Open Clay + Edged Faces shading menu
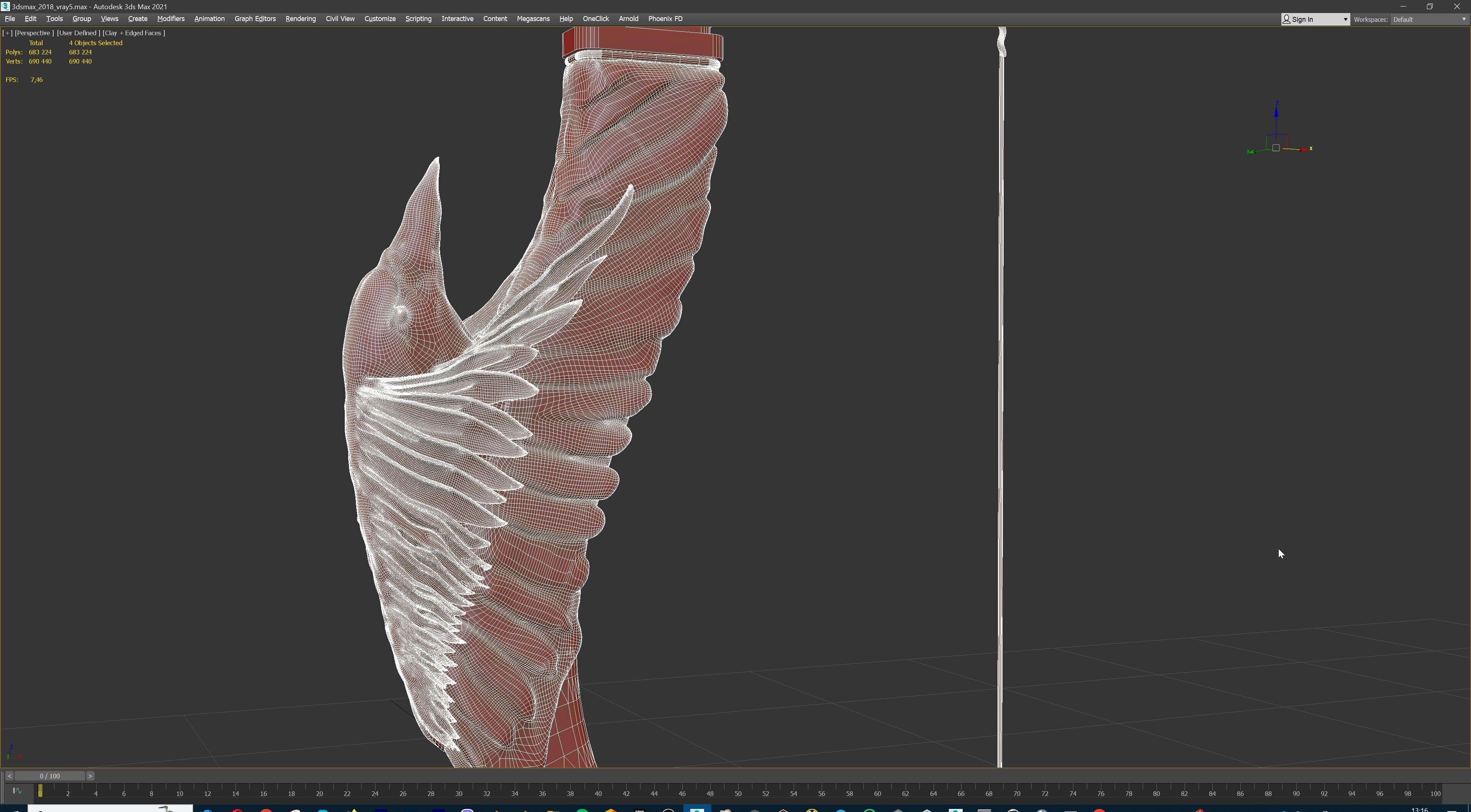Image resolution: width=1471 pixels, height=812 pixels. pos(134,33)
